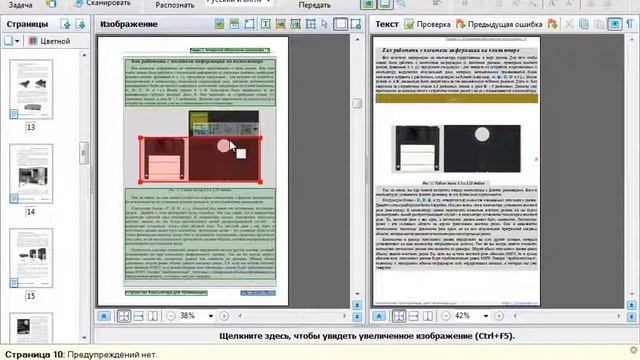This screenshot has width=640, height=360.
Task: Switch Text pane to two-column view
Action: 428,316
